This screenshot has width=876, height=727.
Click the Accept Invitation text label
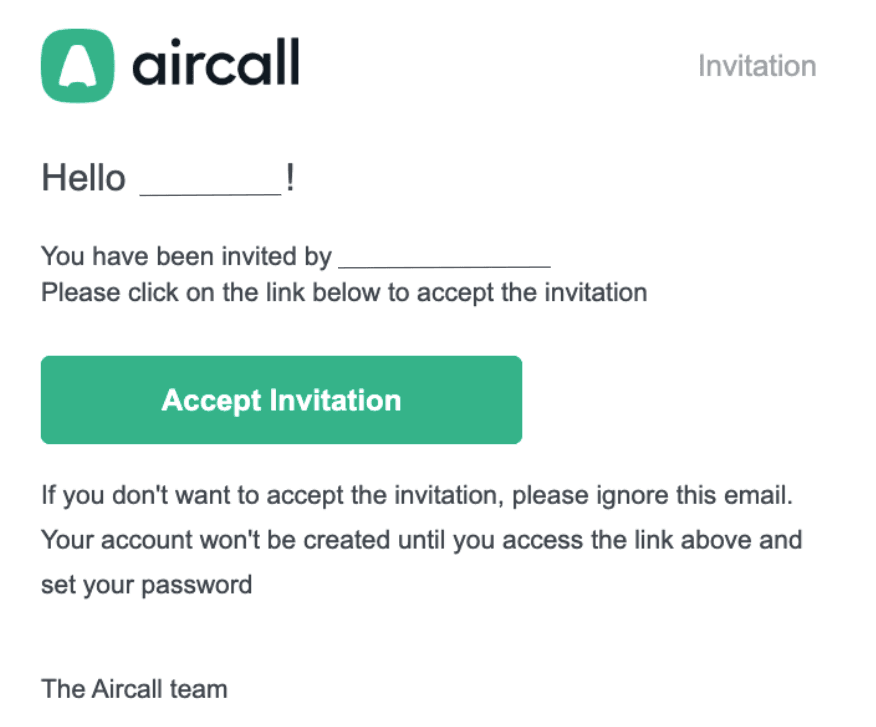point(281,399)
